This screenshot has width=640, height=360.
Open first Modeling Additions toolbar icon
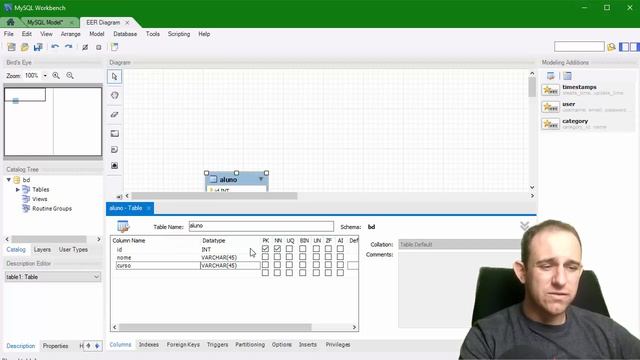(551, 76)
